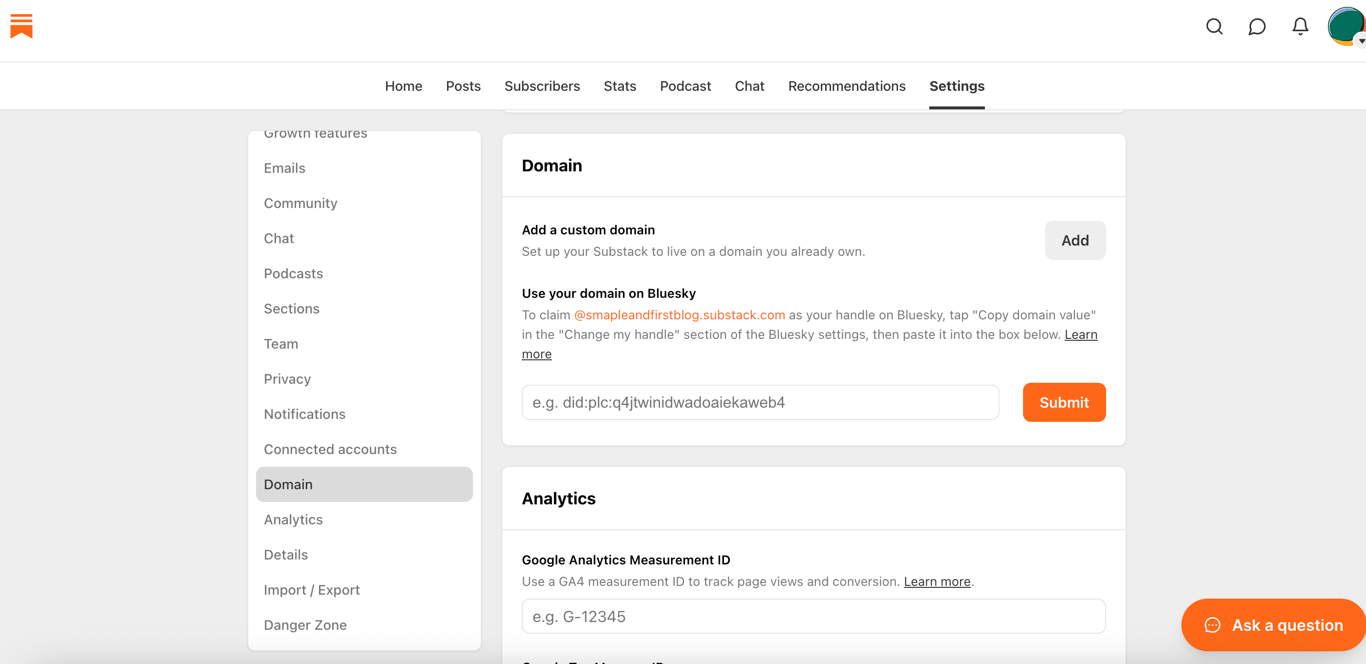
Task: Open the Recommendations tab
Action: tap(846, 86)
